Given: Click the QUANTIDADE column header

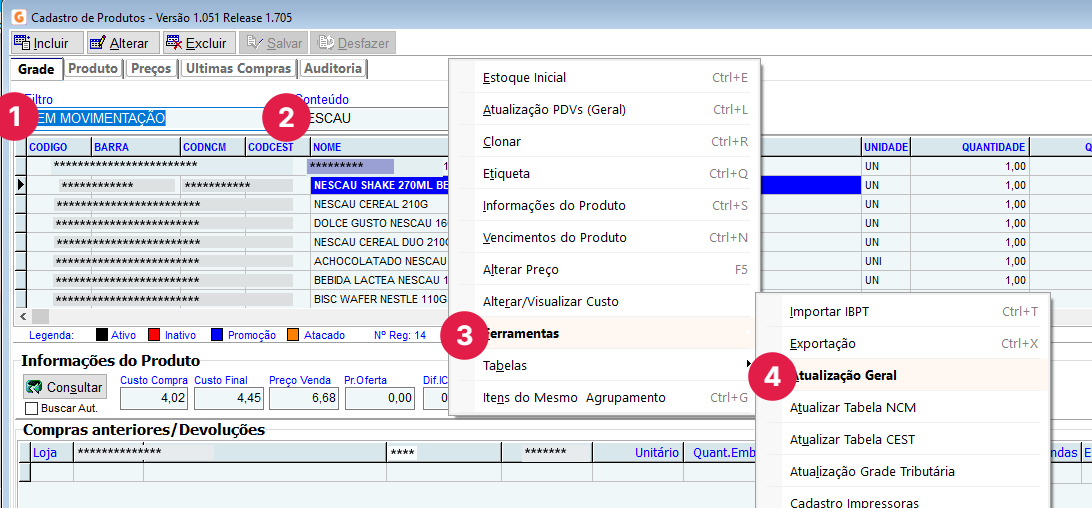Looking at the screenshot, I should [x=970, y=147].
